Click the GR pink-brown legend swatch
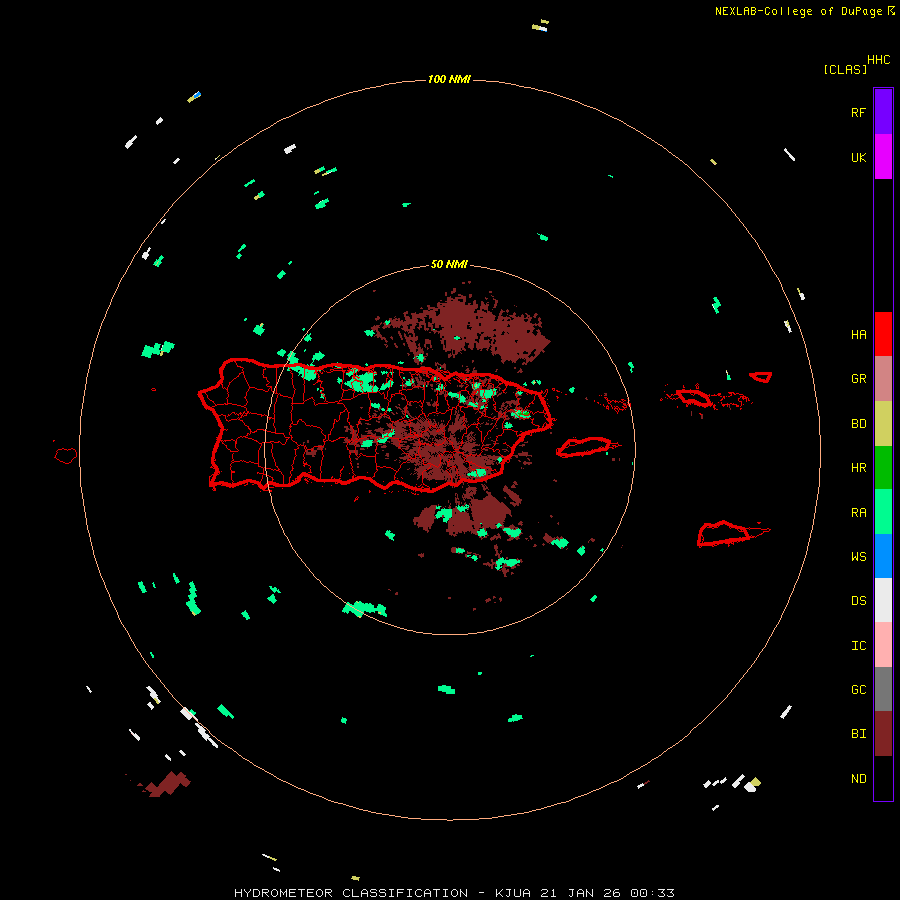This screenshot has width=900, height=900. 883,379
